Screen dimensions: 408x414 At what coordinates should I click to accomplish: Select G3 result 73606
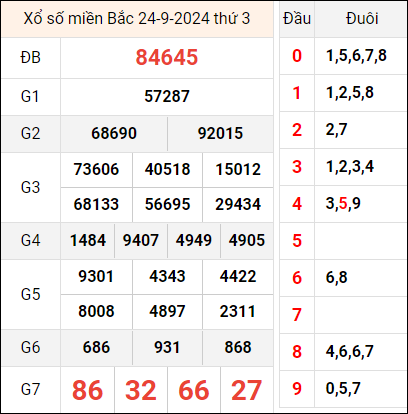tap(96, 169)
